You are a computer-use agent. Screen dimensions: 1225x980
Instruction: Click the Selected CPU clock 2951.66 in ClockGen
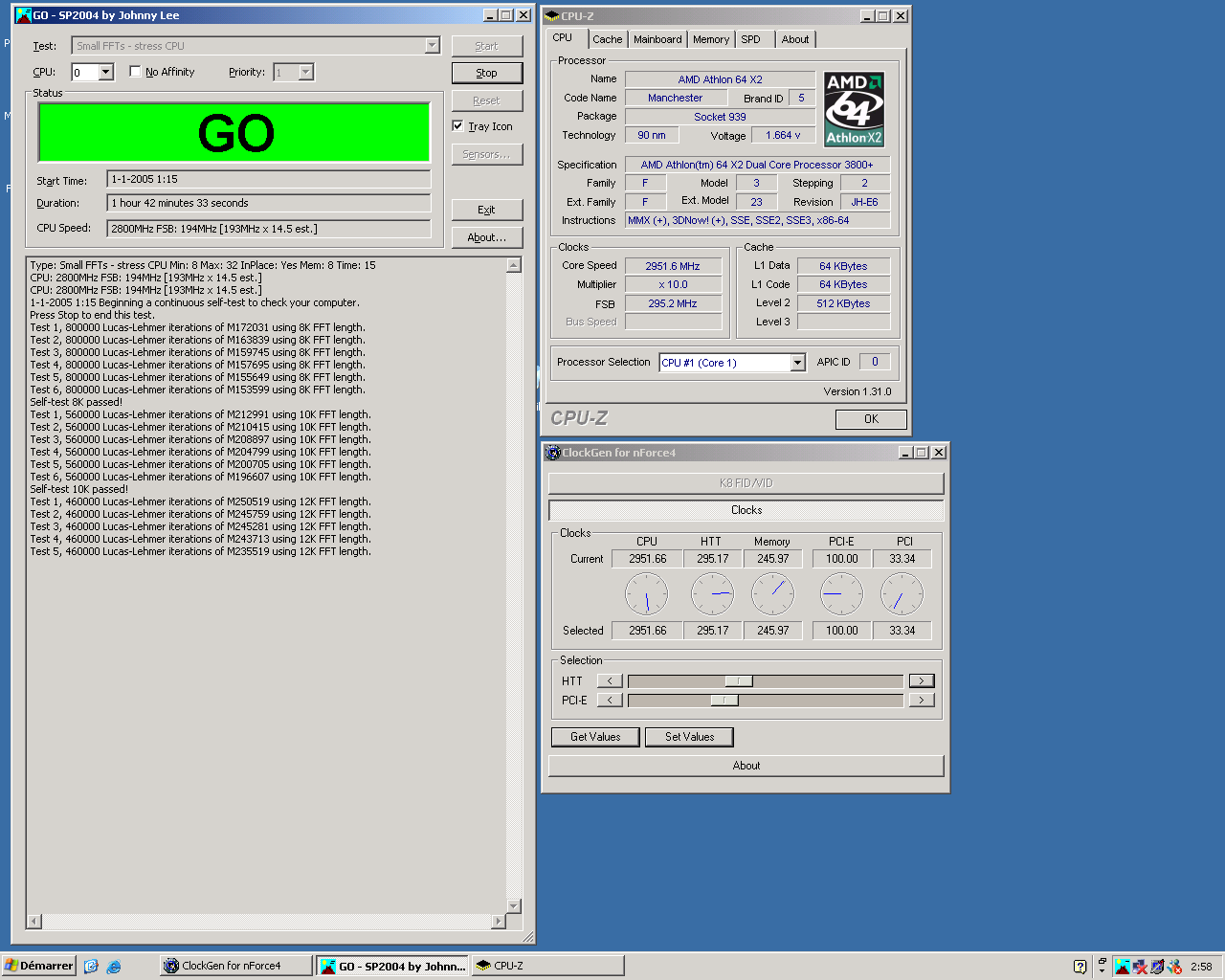[647, 631]
